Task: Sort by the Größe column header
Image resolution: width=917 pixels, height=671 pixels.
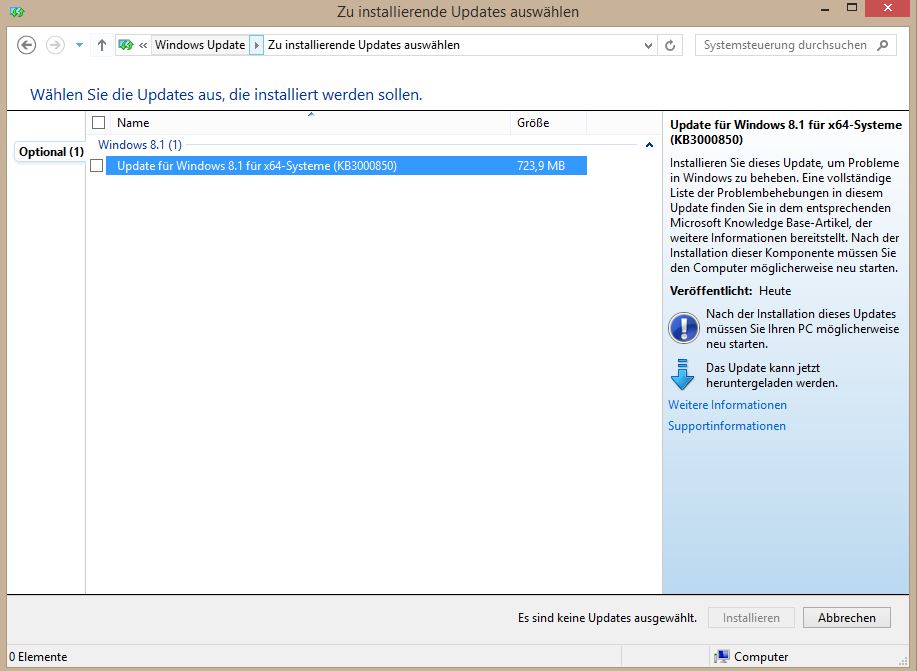Action: point(549,123)
